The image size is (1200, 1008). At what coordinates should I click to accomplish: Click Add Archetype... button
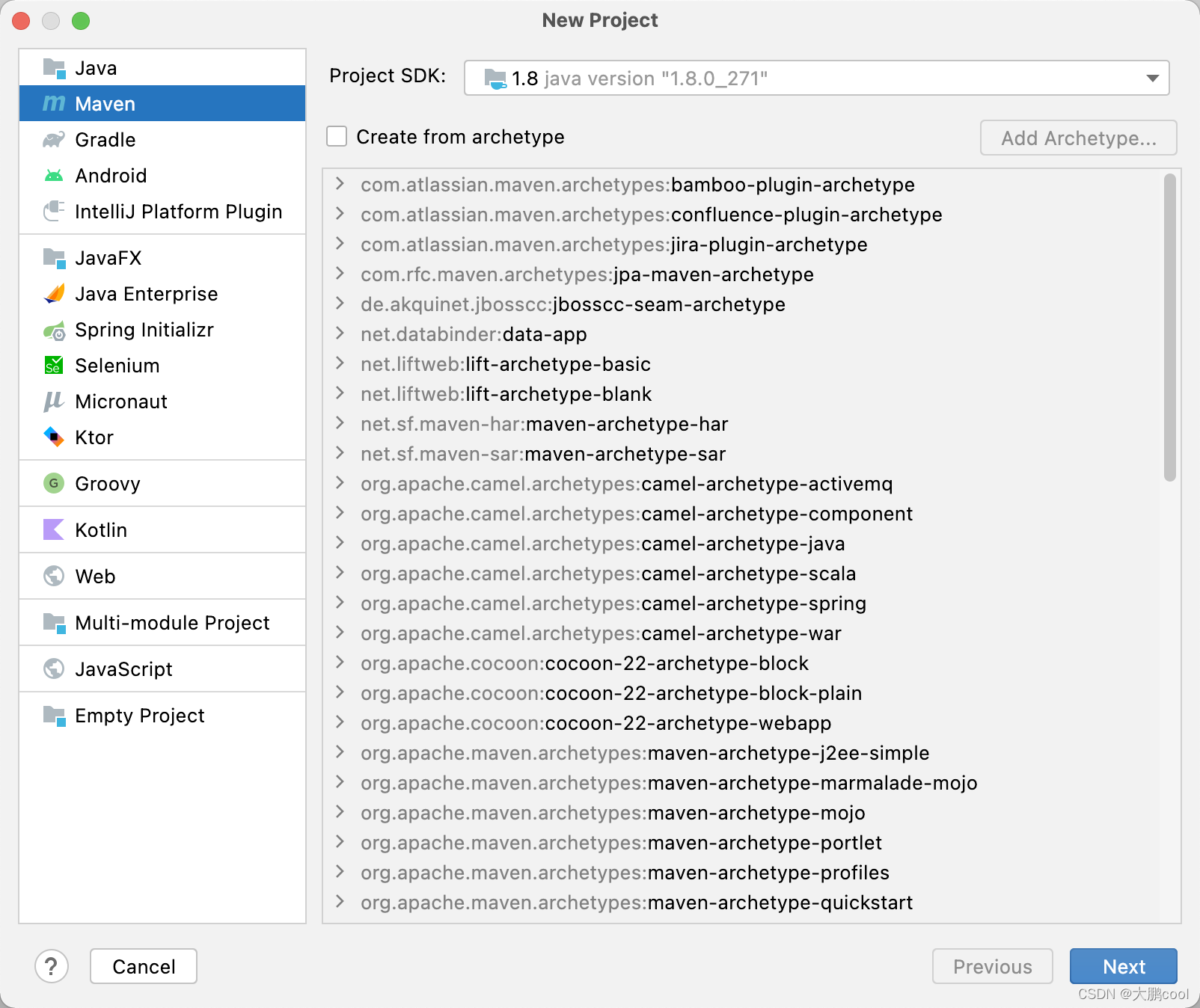(1079, 138)
